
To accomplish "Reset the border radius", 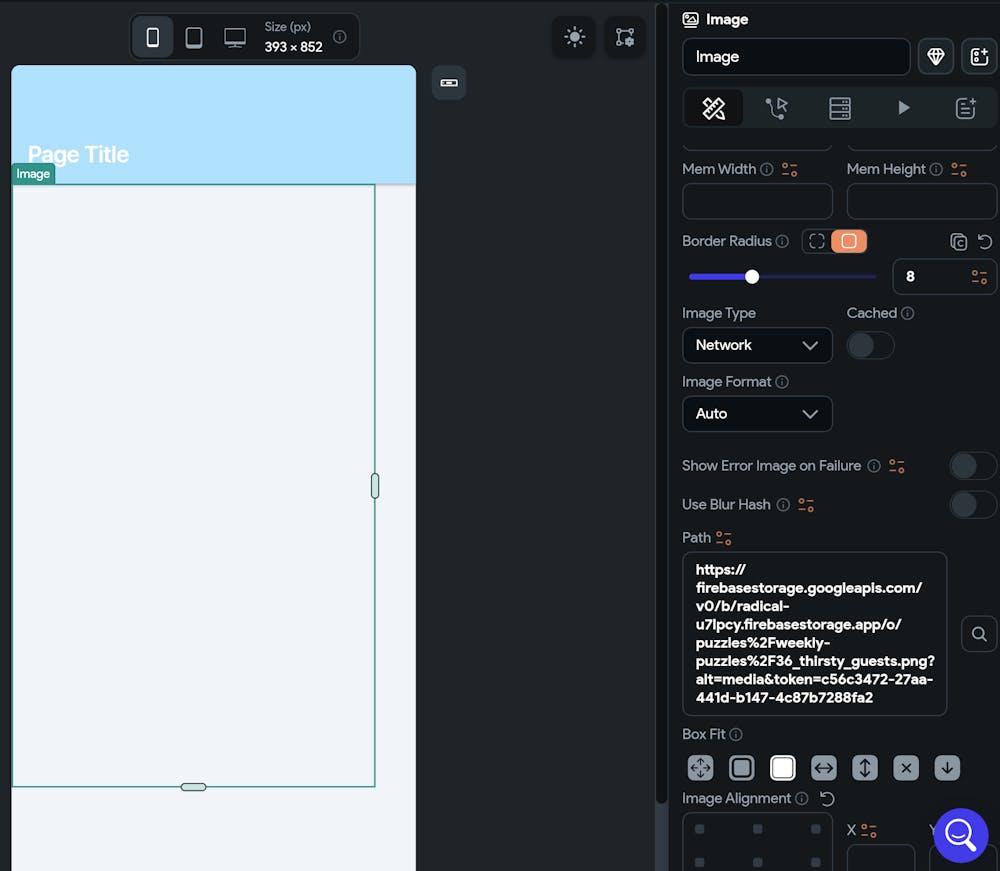I will 985,242.
